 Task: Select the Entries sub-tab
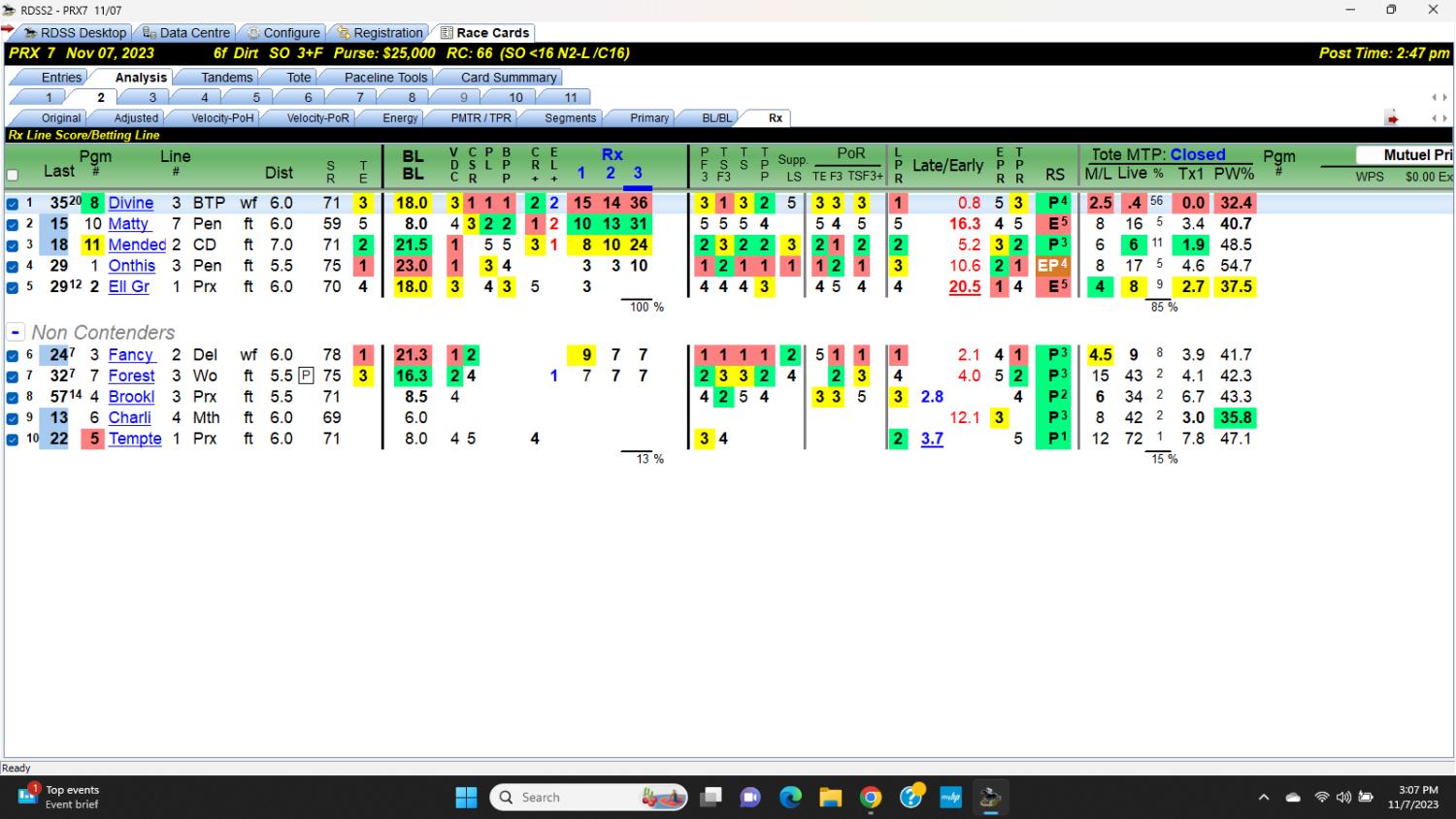click(x=61, y=78)
